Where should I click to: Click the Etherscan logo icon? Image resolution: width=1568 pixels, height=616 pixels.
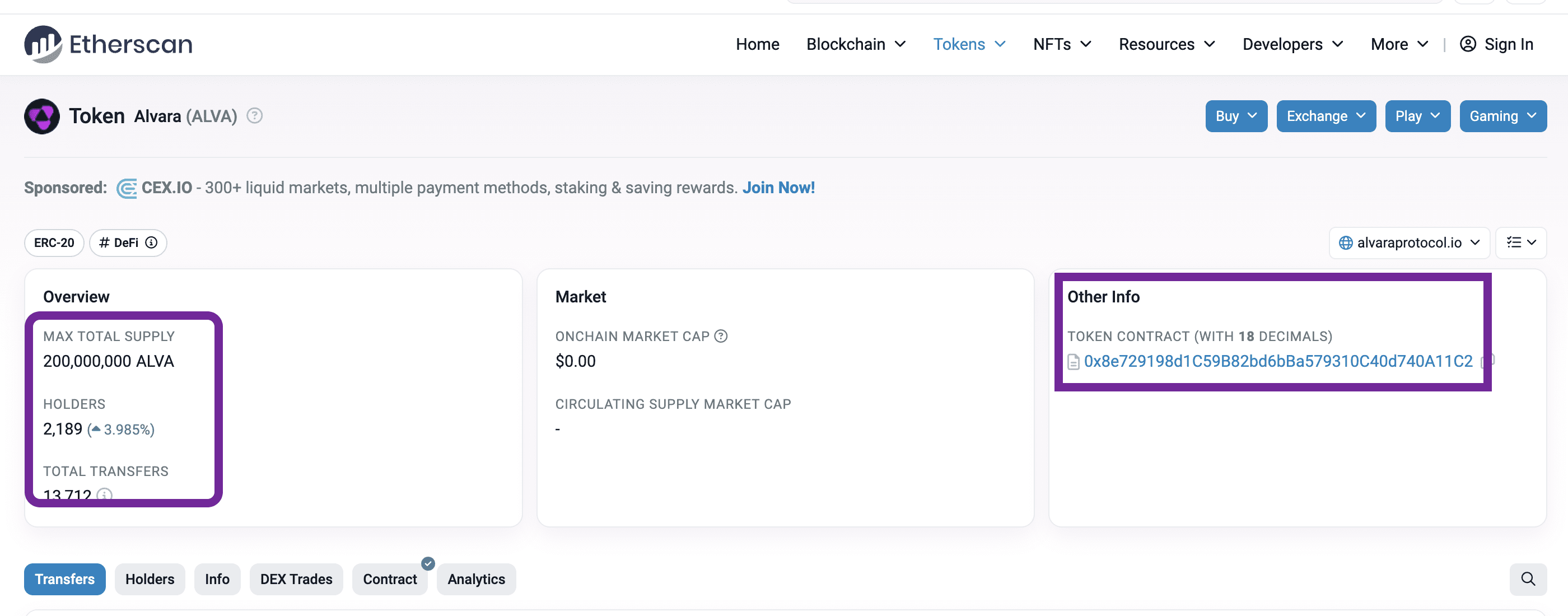43,44
